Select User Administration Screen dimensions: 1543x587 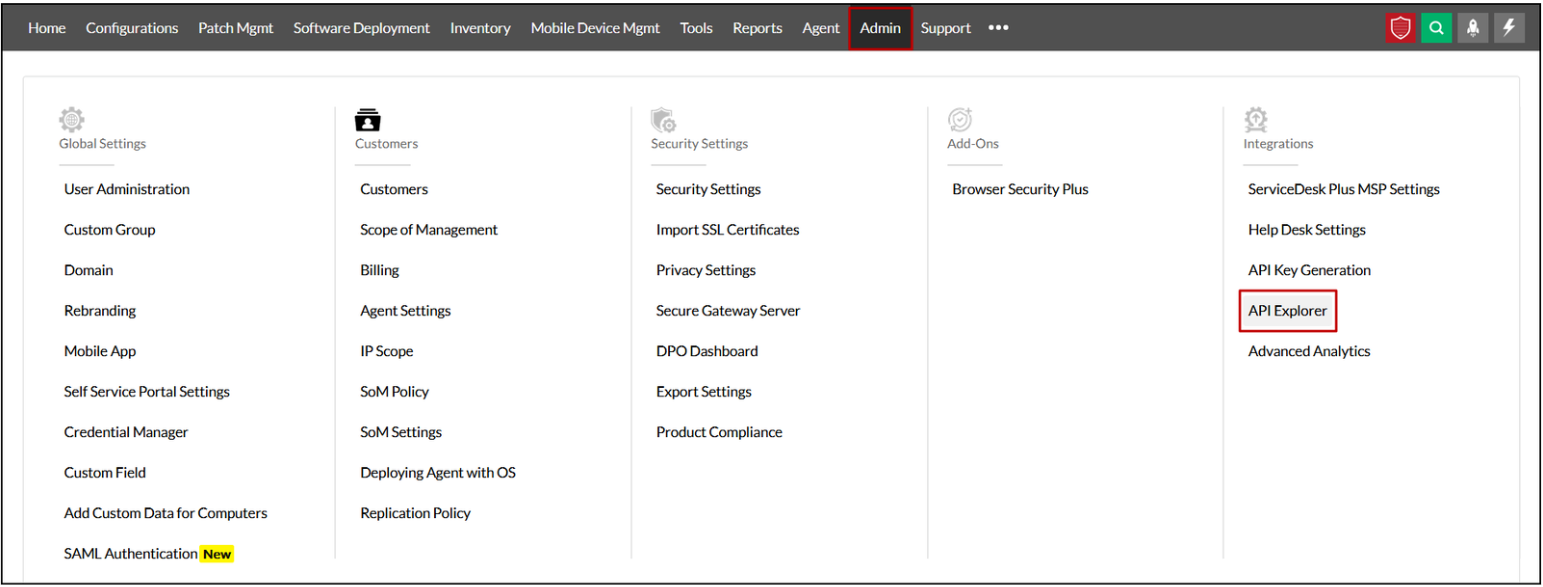pos(127,189)
